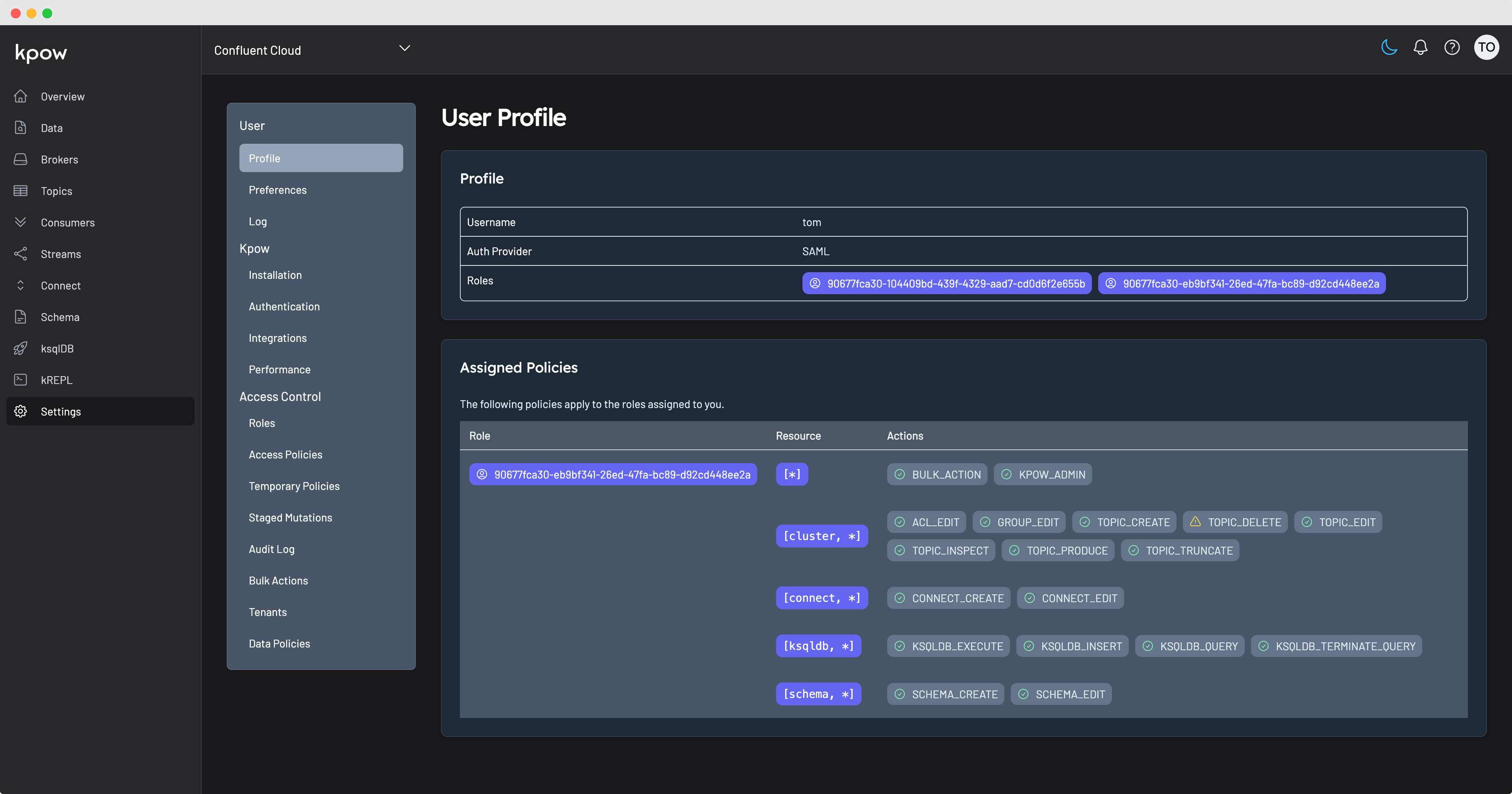
Task: Click the [cluster, *] resource tag
Action: click(821, 536)
